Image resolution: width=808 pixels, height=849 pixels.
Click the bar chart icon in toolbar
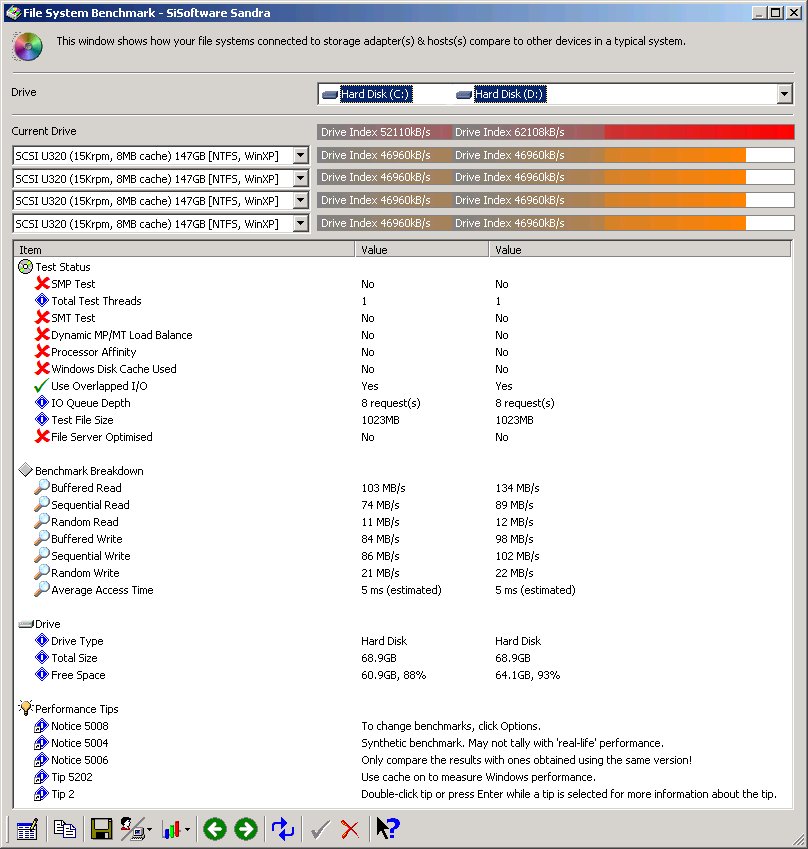pos(171,829)
